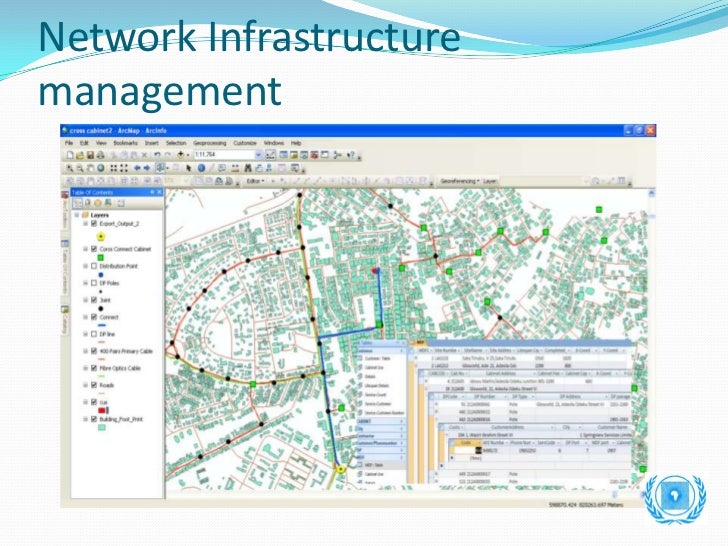
Task: Click the Fixed Zoom In arrows icon
Action: pyautogui.click(x=113, y=168)
